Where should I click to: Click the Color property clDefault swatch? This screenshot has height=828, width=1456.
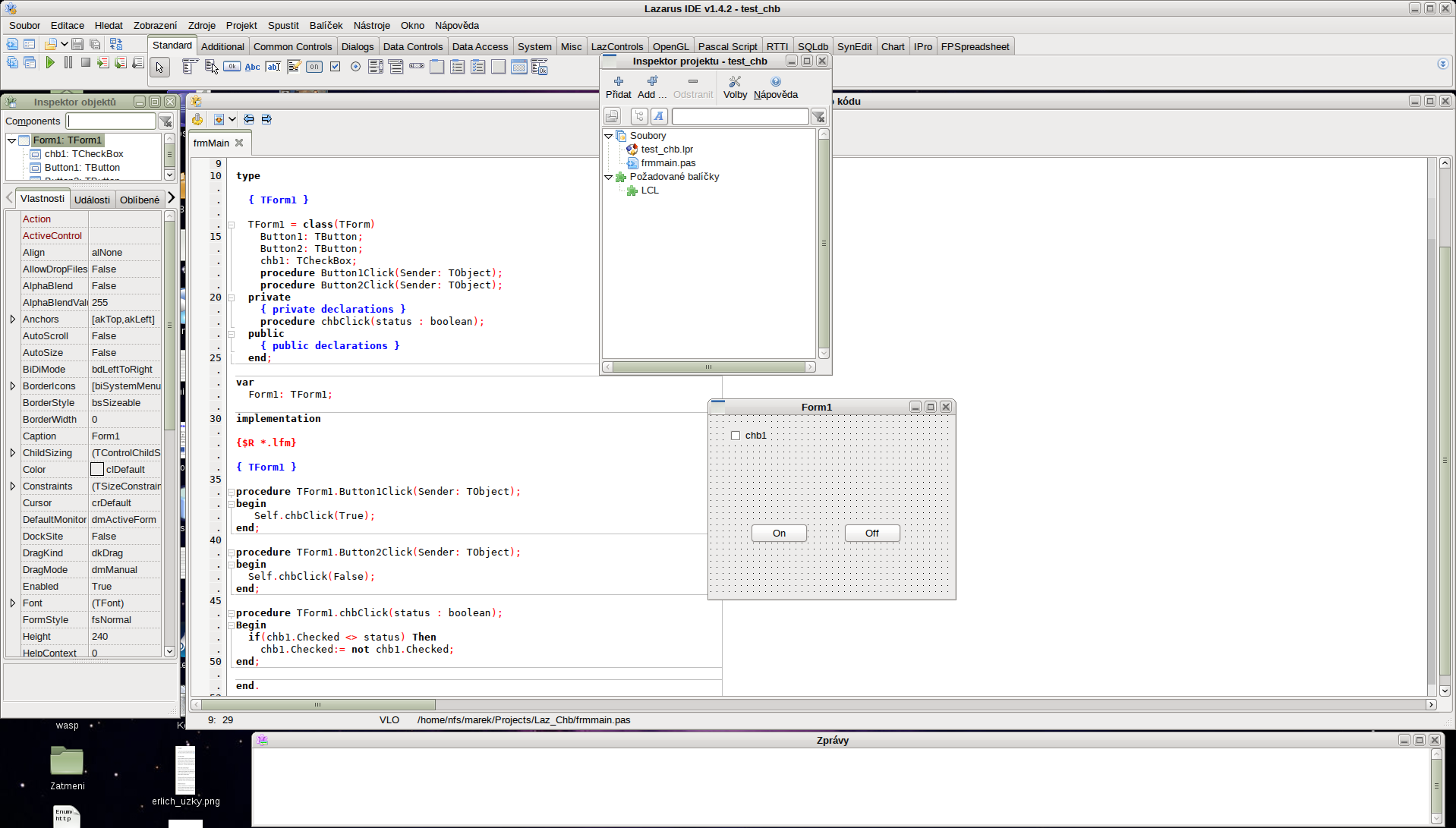click(x=97, y=470)
